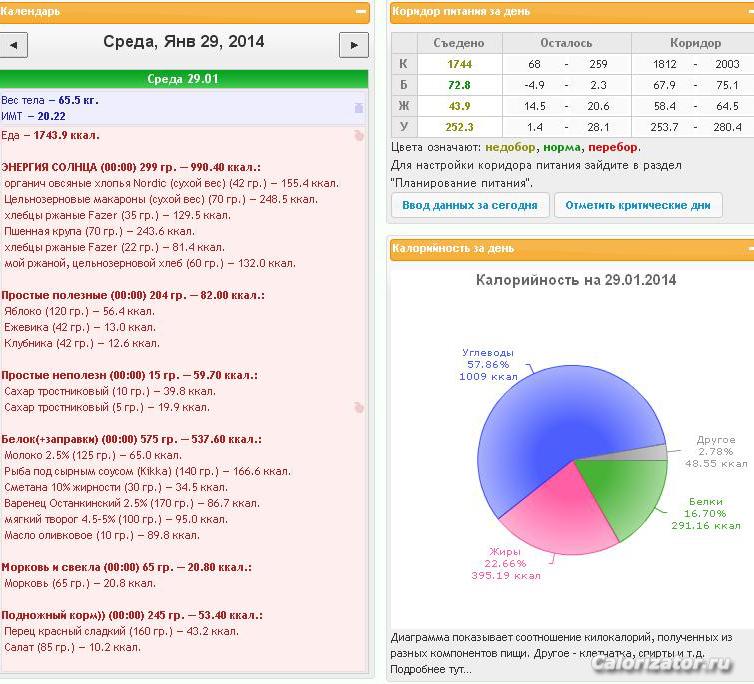The width and height of the screenshot is (754, 684).
Task: Collapse the Календарь panel using minus
Action: [361, 12]
